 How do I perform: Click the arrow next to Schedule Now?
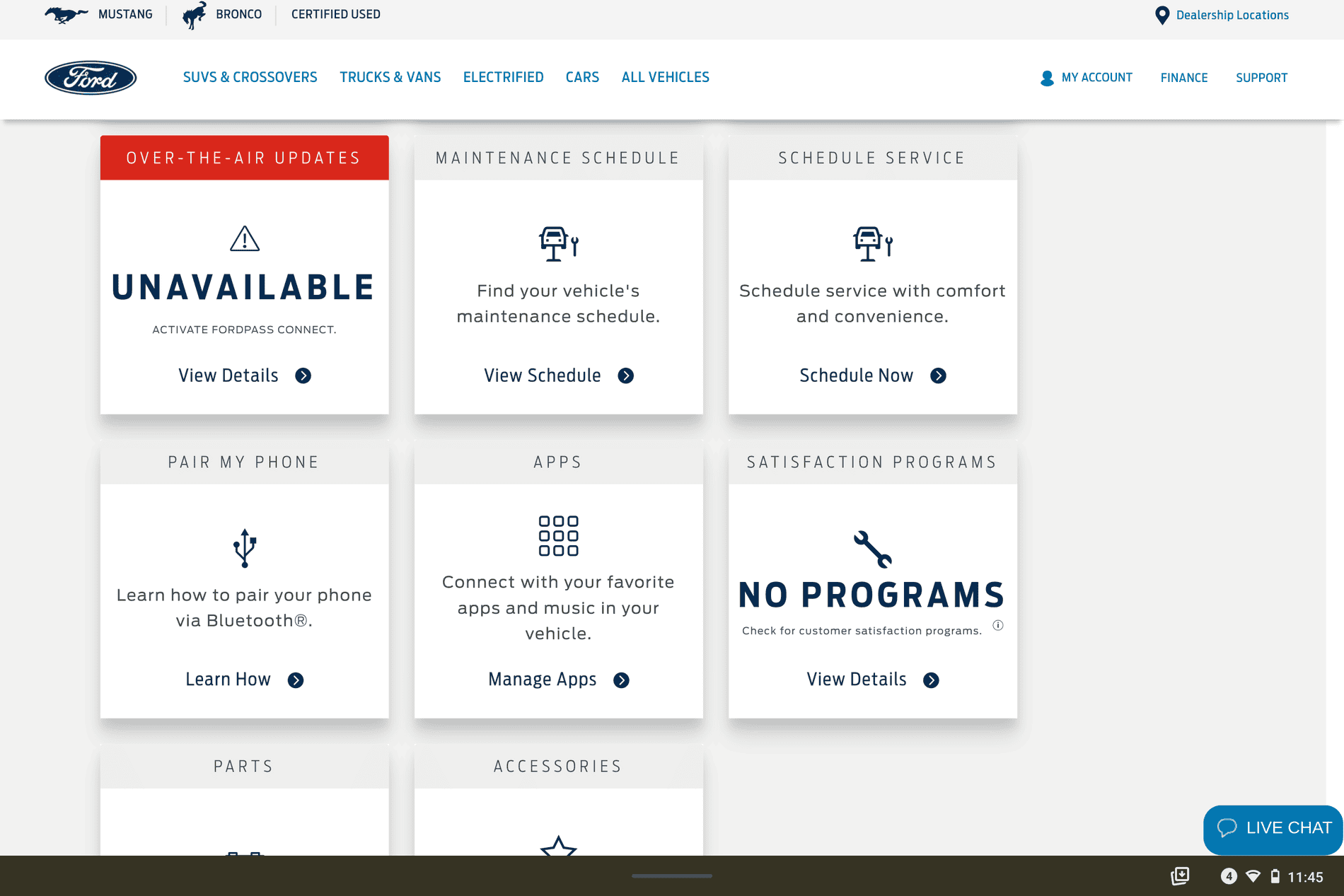(x=939, y=376)
